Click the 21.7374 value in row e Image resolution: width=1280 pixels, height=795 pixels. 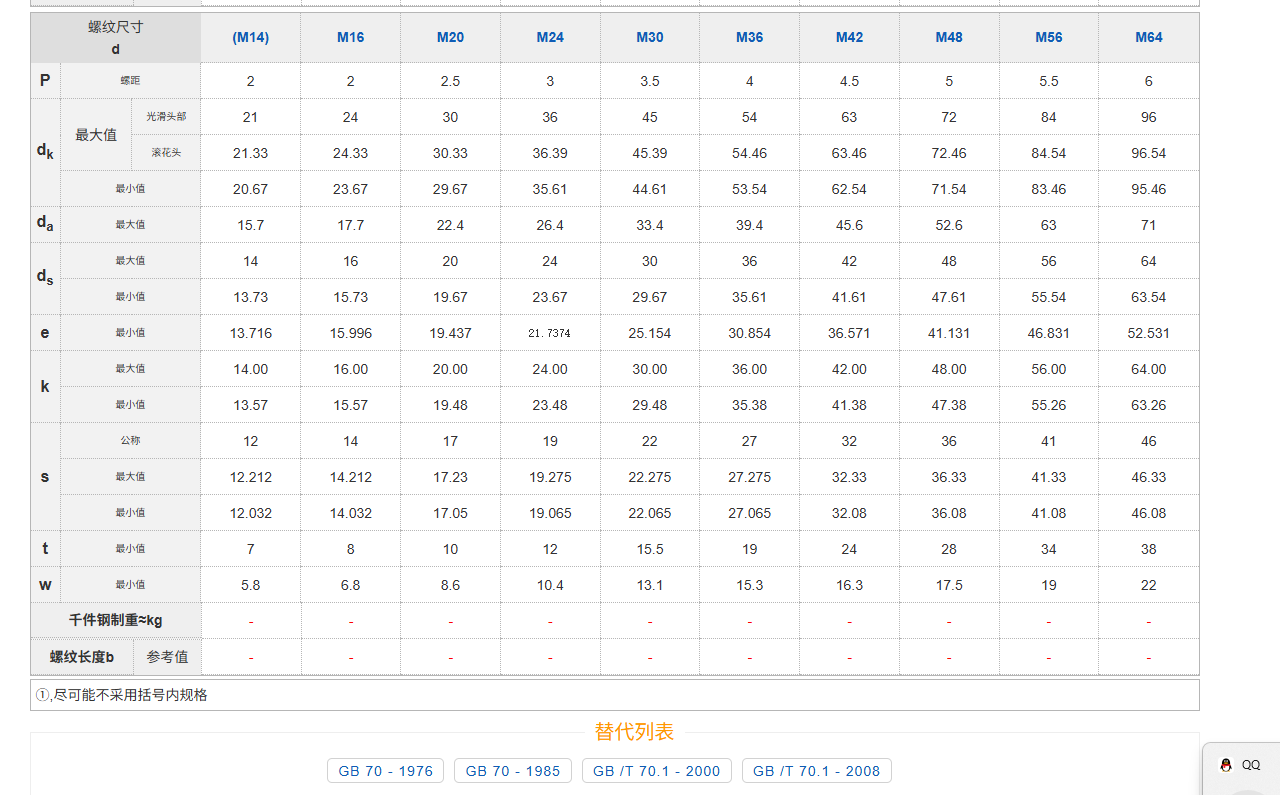pyautogui.click(x=550, y=333)
